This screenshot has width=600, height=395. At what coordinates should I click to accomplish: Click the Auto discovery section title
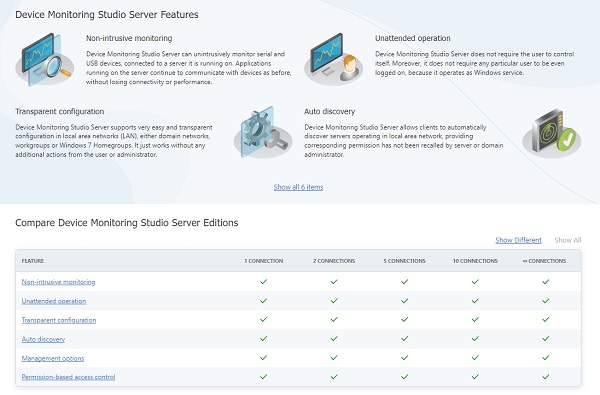(x=329, y=111)
